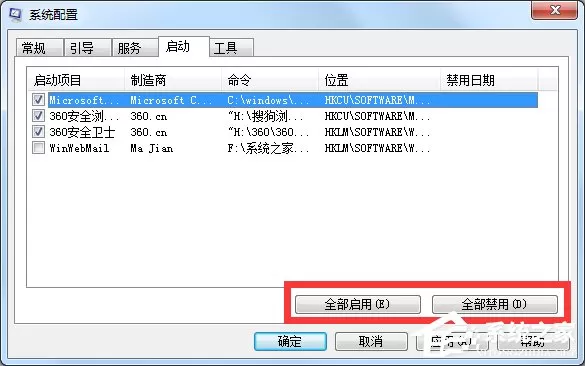Switch to the 常规 tab
The image size is (585, 366).
[39, 48]
